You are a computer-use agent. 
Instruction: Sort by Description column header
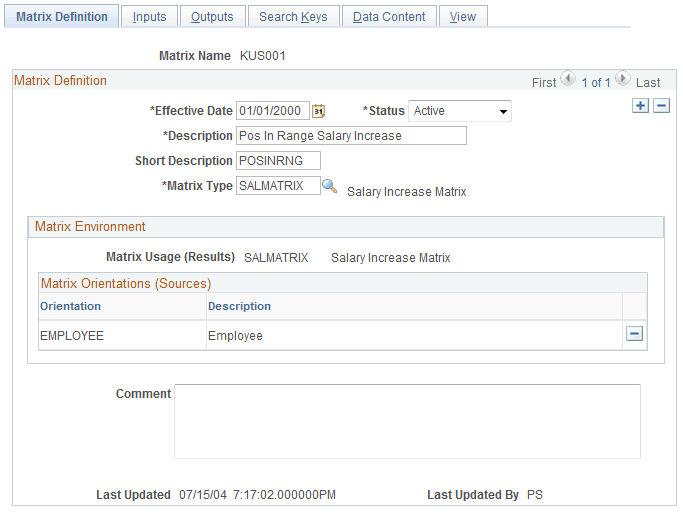pyautogui.click(x=239, y=306)
